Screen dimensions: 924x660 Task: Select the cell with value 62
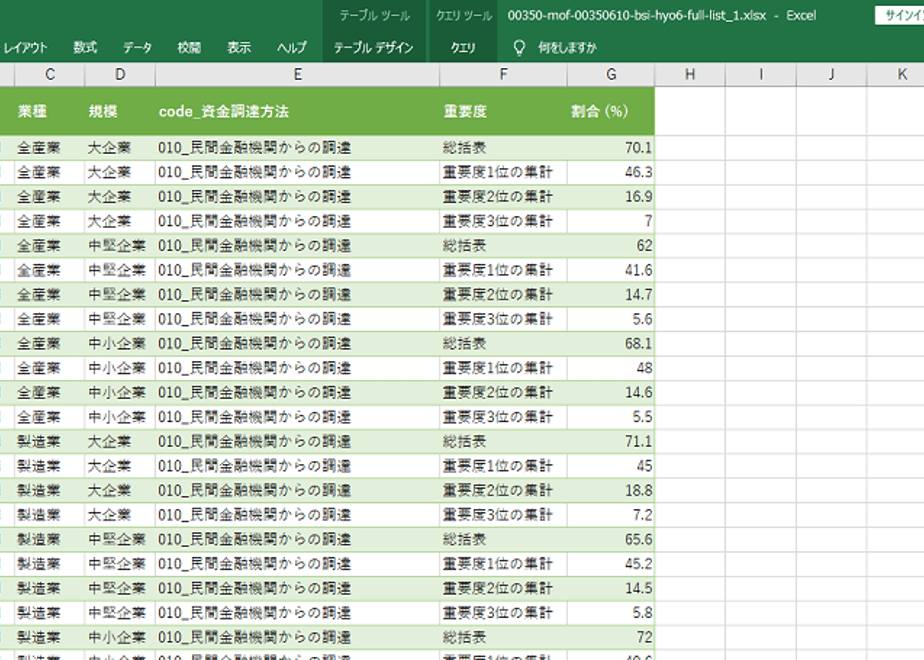coord(611,246)
